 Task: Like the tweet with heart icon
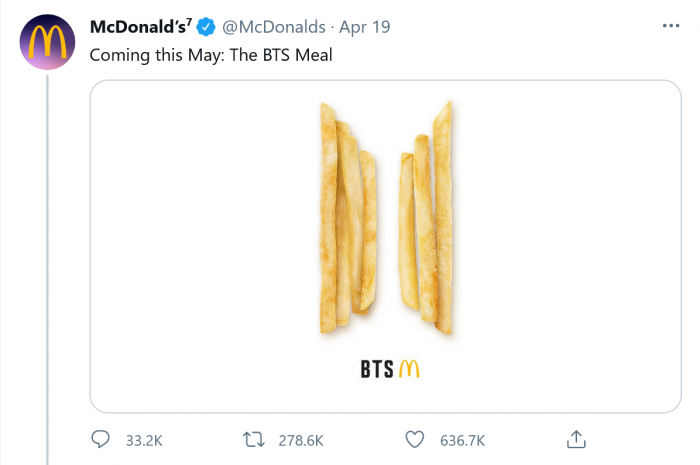pyautogui.click(x=415, y=439)
